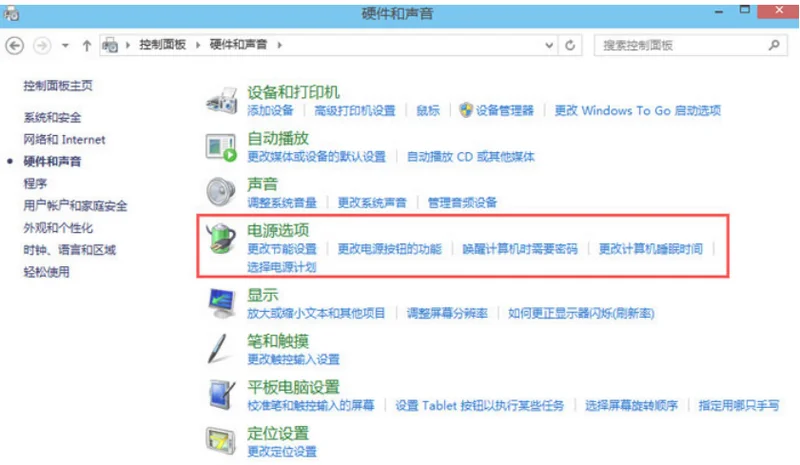
Task: Expand the arrow after 硬件和声音 breadcrumb
Action: tap(280, 45)
